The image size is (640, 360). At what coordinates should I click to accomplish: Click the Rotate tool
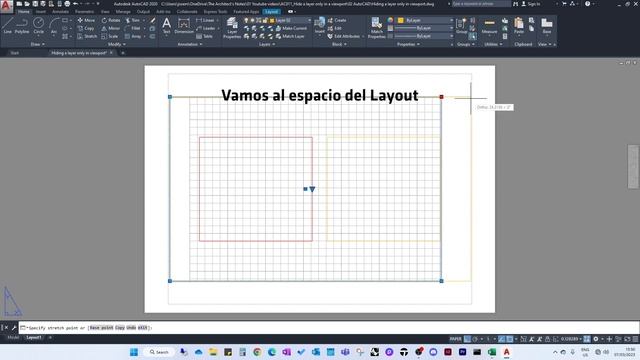click(111, 20)
